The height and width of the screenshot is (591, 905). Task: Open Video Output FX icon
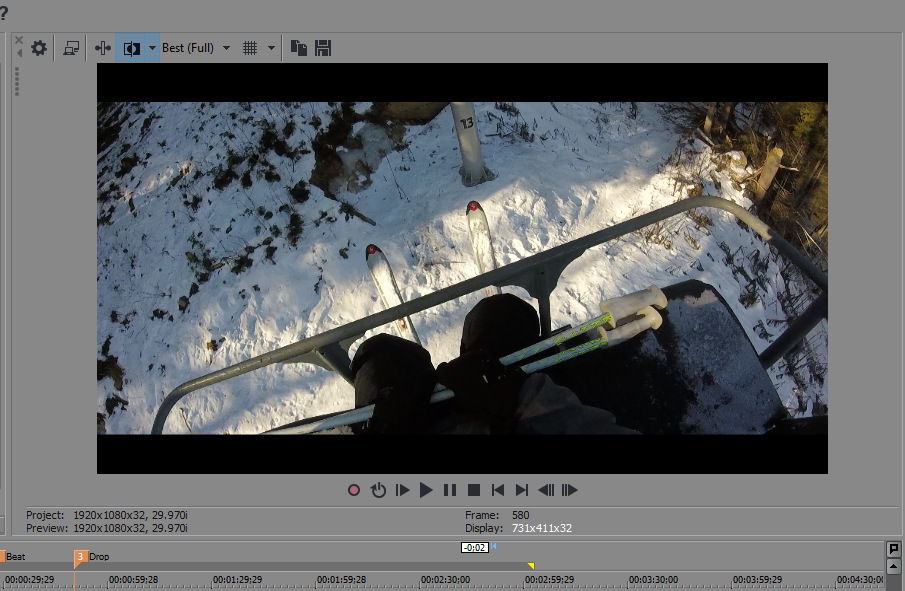103,48
